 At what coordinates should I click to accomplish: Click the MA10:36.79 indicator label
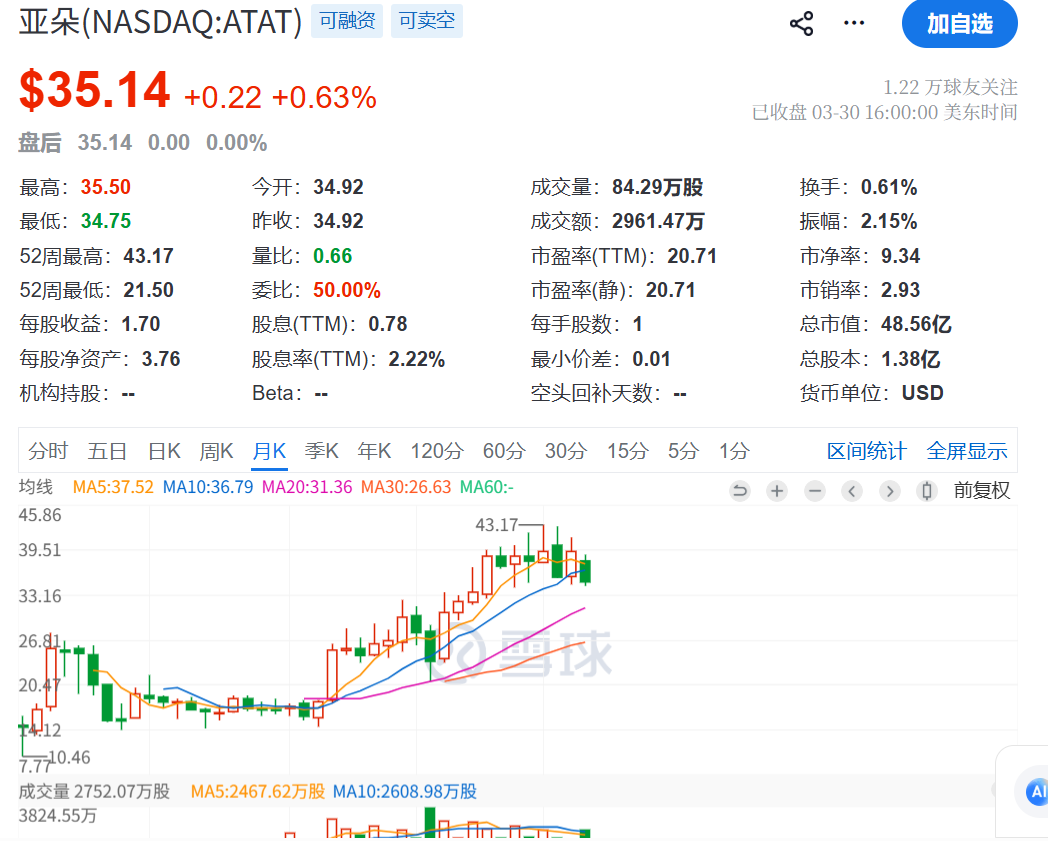208,487
